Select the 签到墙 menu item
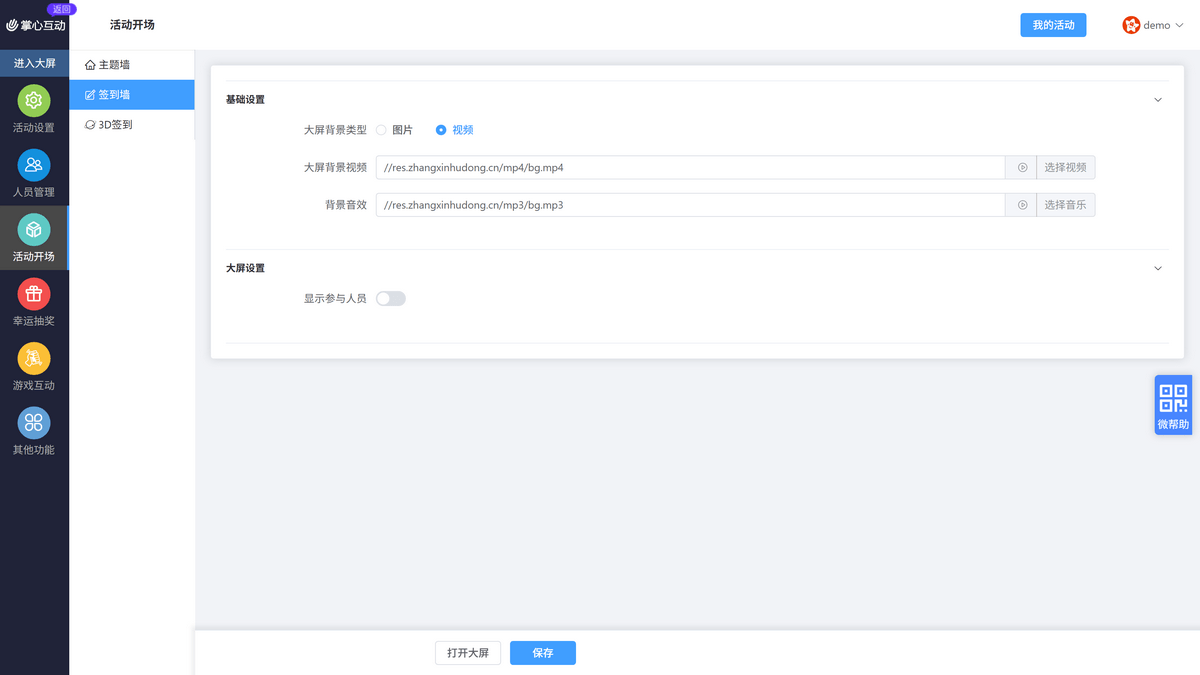Image resolution: width=1200 pixels, height=675 pixels. 132,95
